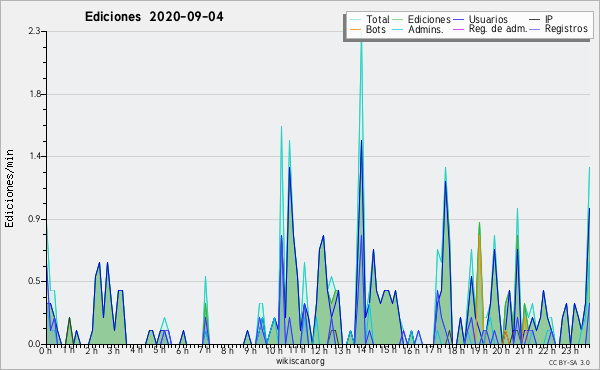The width and height of the screenshot is (600, 370).
Task: Click the chart title Ediciones 2020-09-04
Action: 154,17
